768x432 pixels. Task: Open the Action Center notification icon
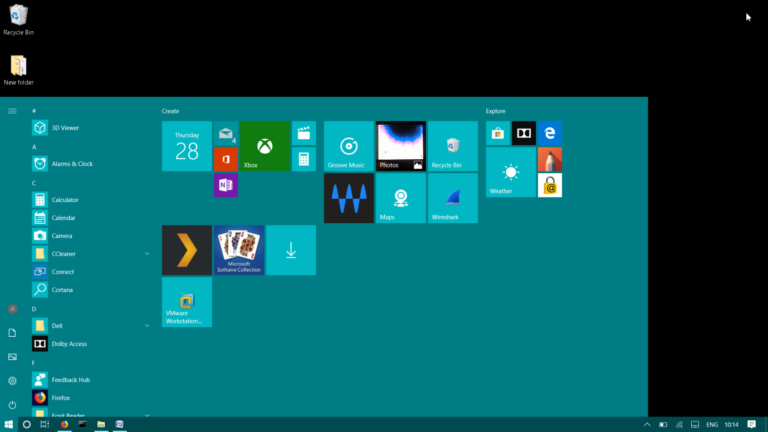pos(751,424)
